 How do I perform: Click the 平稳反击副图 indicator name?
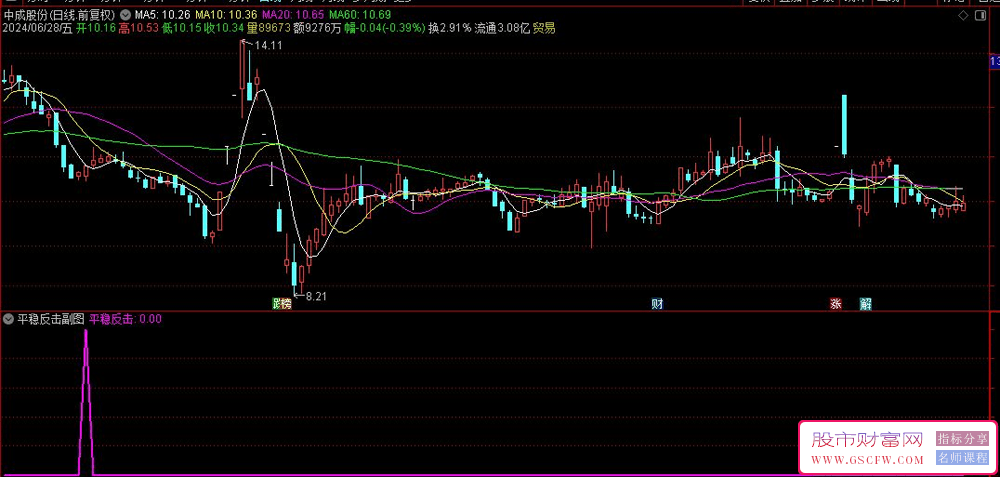point(50,319)
